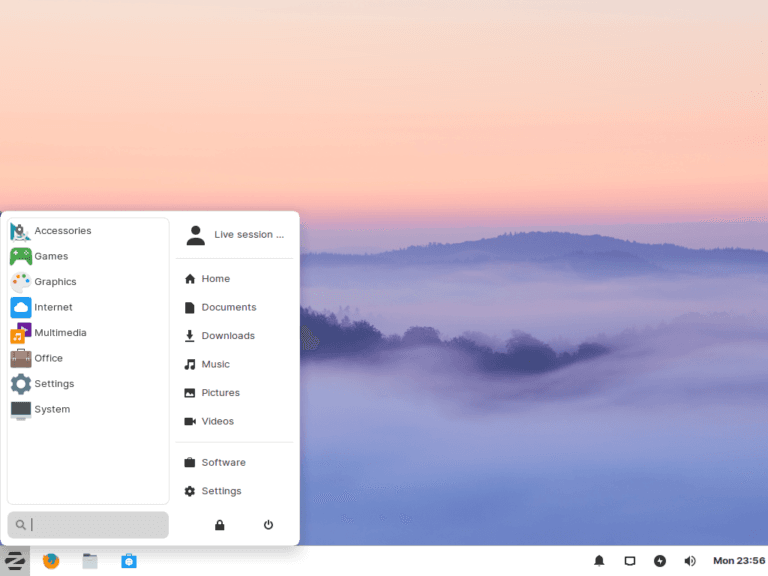Click the power status tray icon
768x576 pixels.
[x=660, y=561]
